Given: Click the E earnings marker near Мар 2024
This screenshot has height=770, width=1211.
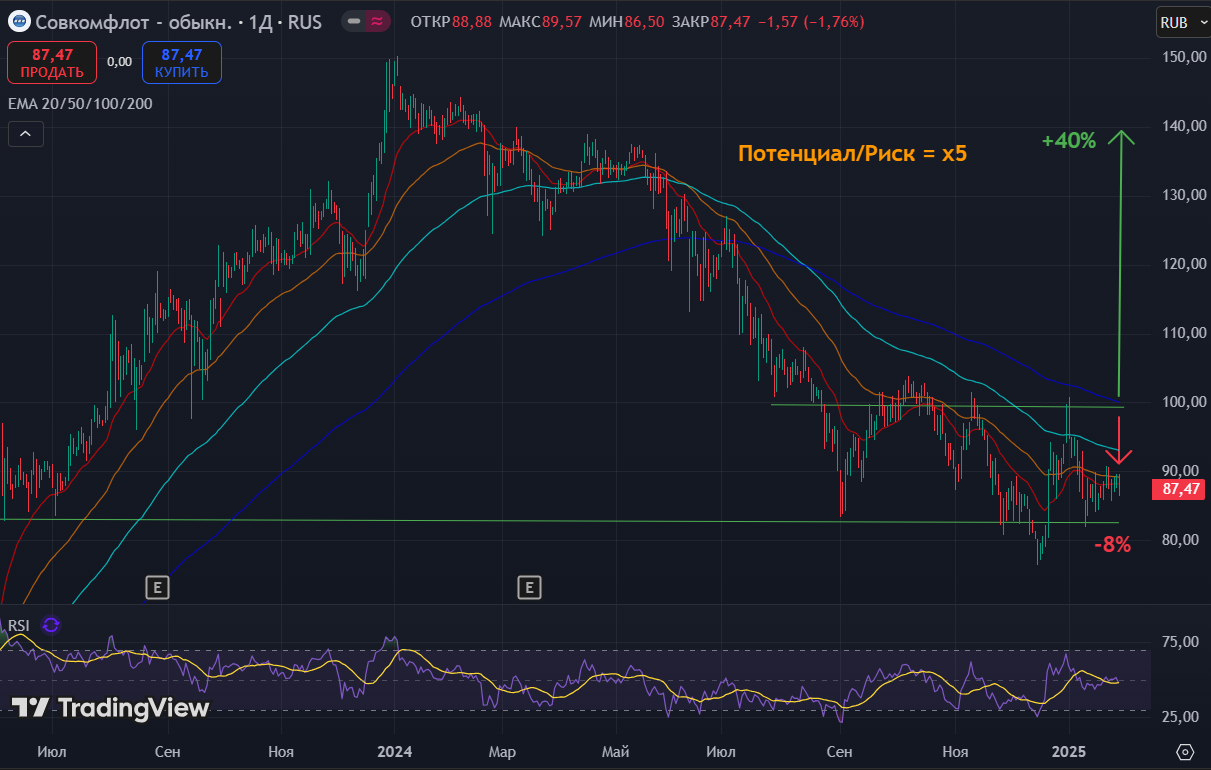Looking at the screenshot, I should click(x=529, y=587).
